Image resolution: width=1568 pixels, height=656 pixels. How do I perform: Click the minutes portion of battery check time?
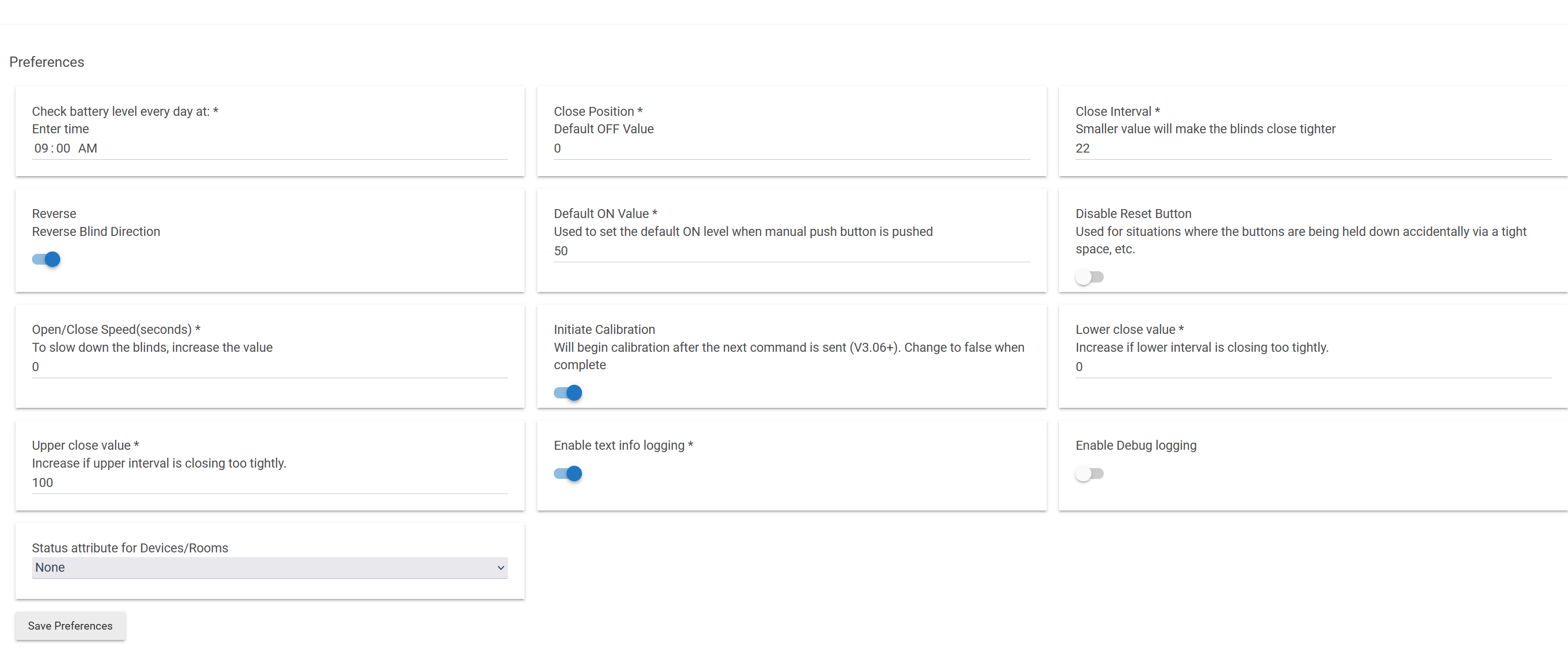[x=63, y=148]
